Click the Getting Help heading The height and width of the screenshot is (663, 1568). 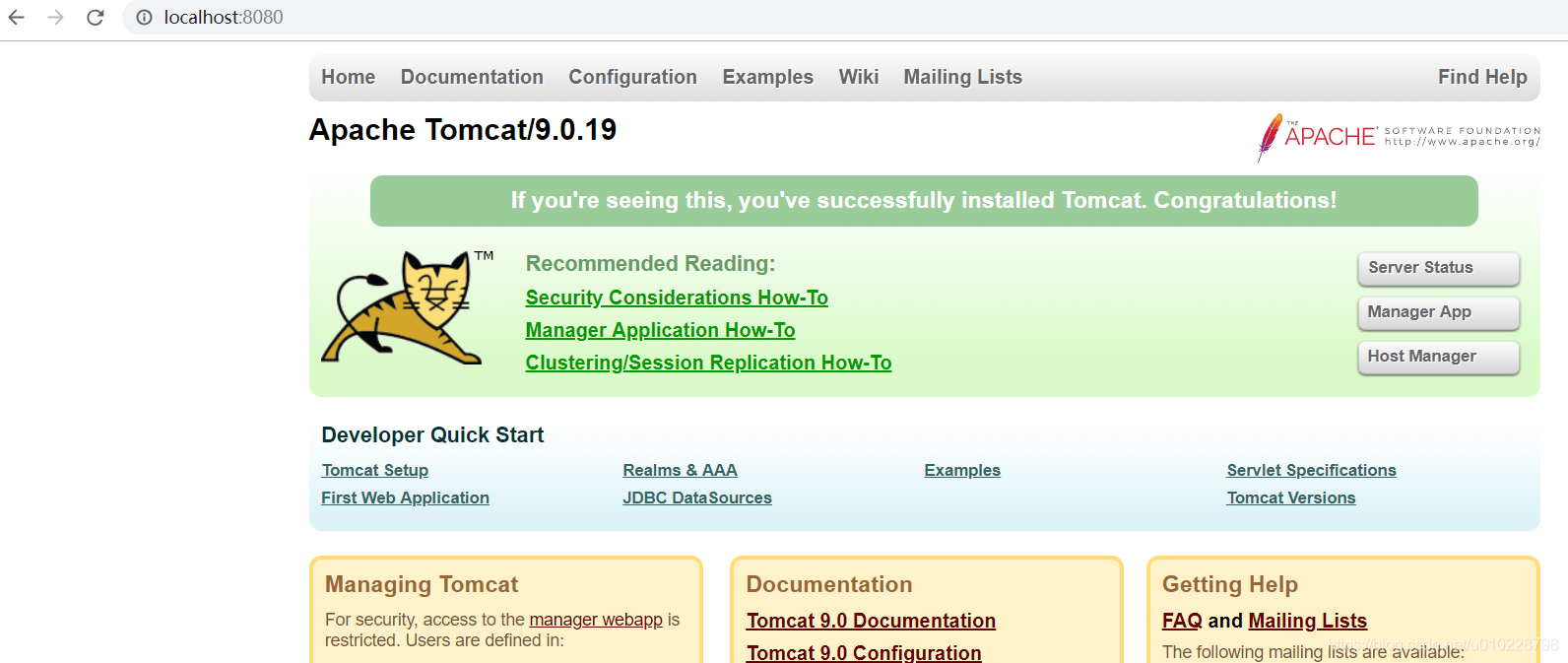click(x=1230, y=584)
